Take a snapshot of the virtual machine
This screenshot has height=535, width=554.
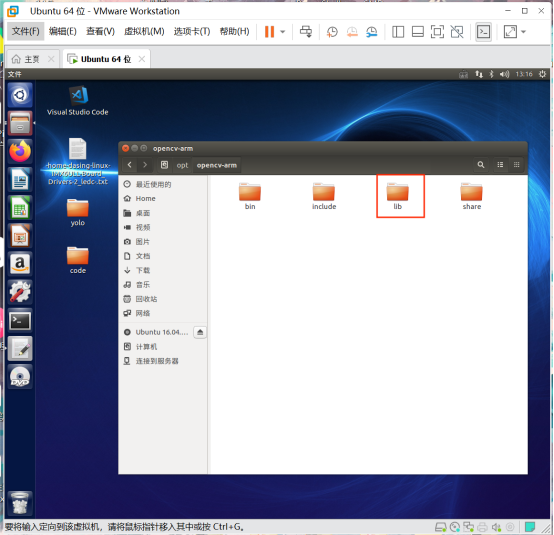tap(332, 32)
